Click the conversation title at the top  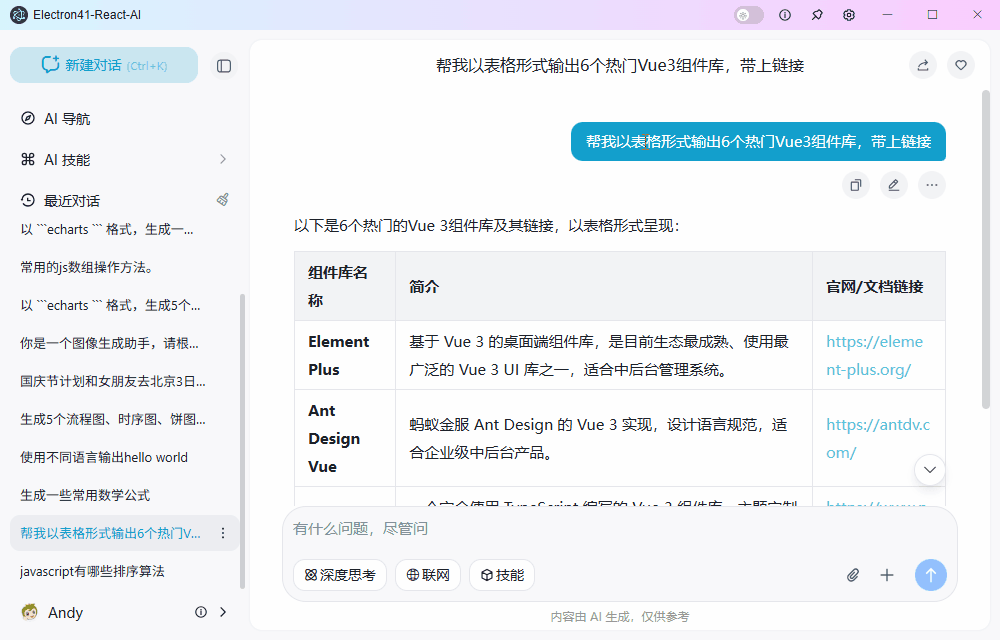tap(620, 66)
